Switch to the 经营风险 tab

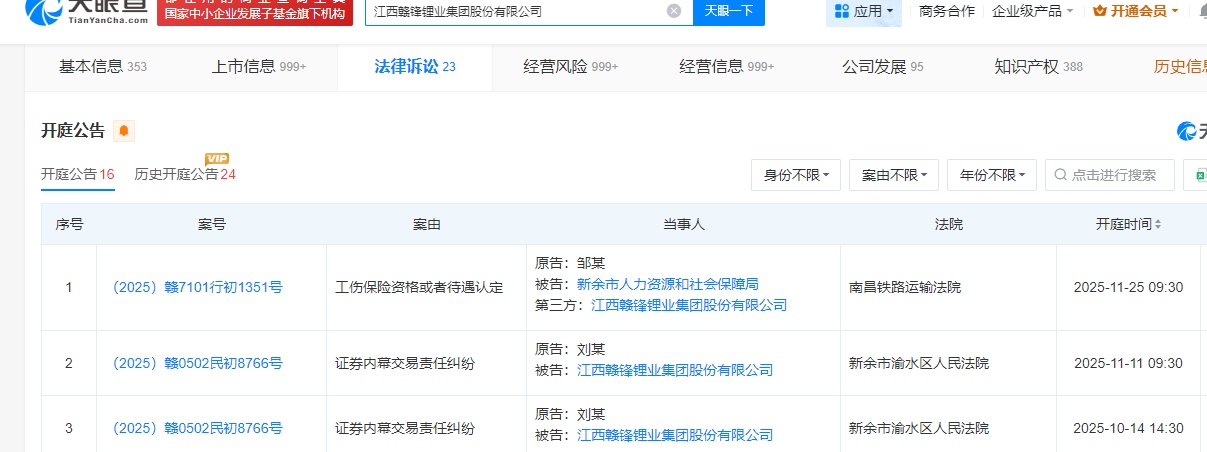point(571,67)
